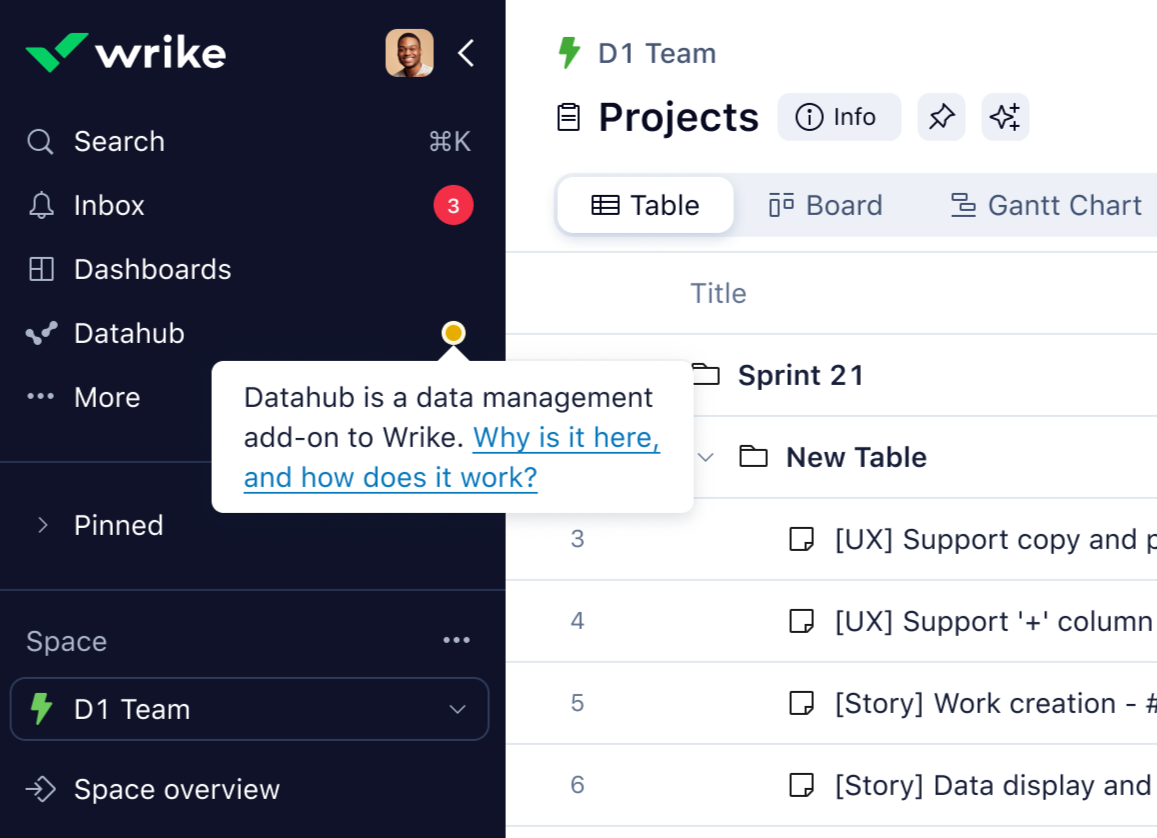
Task: Click the Inbox bell icon
Action: pos(41,205)
